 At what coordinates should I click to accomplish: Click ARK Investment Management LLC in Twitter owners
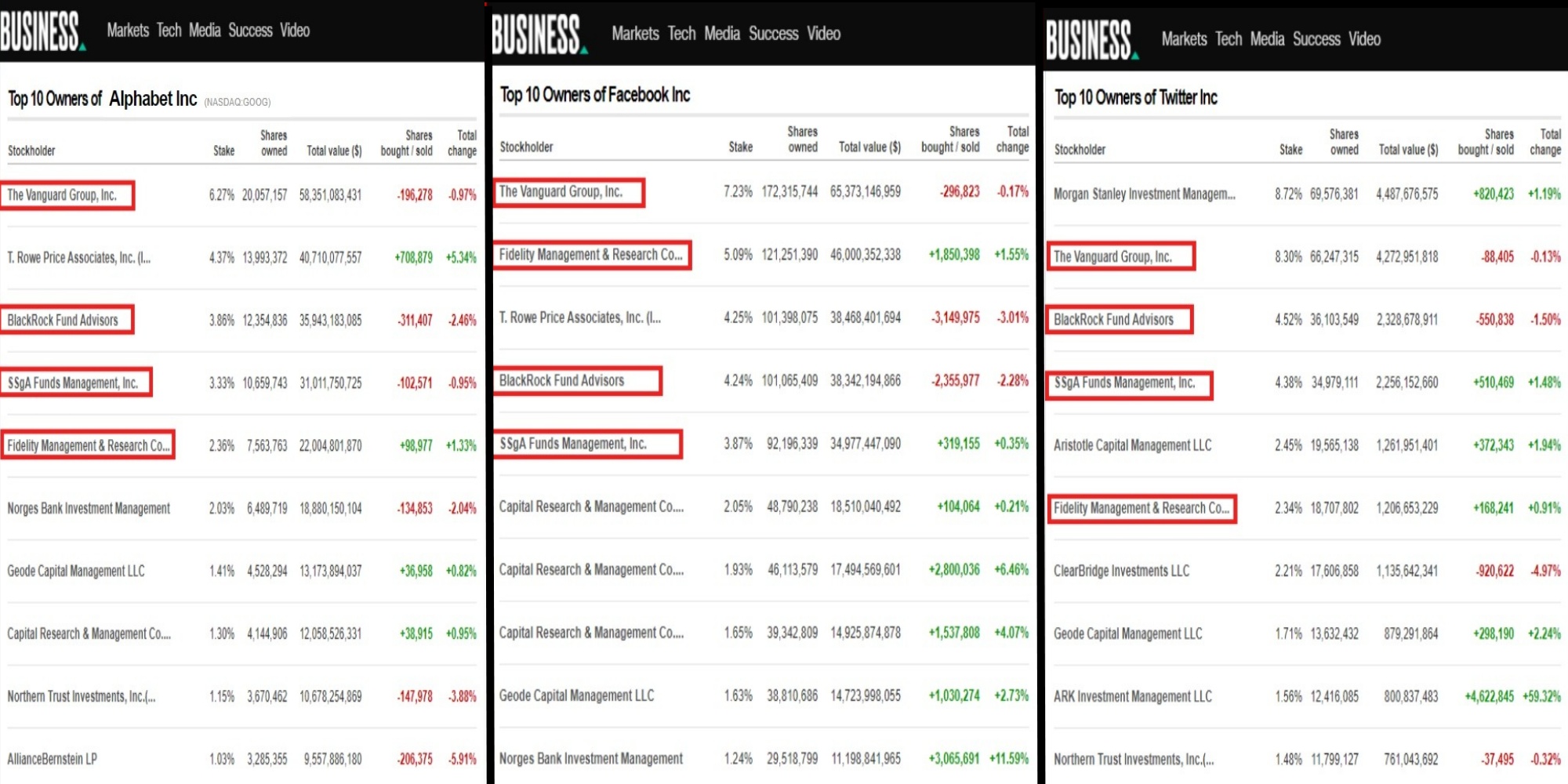(1133, 697)
